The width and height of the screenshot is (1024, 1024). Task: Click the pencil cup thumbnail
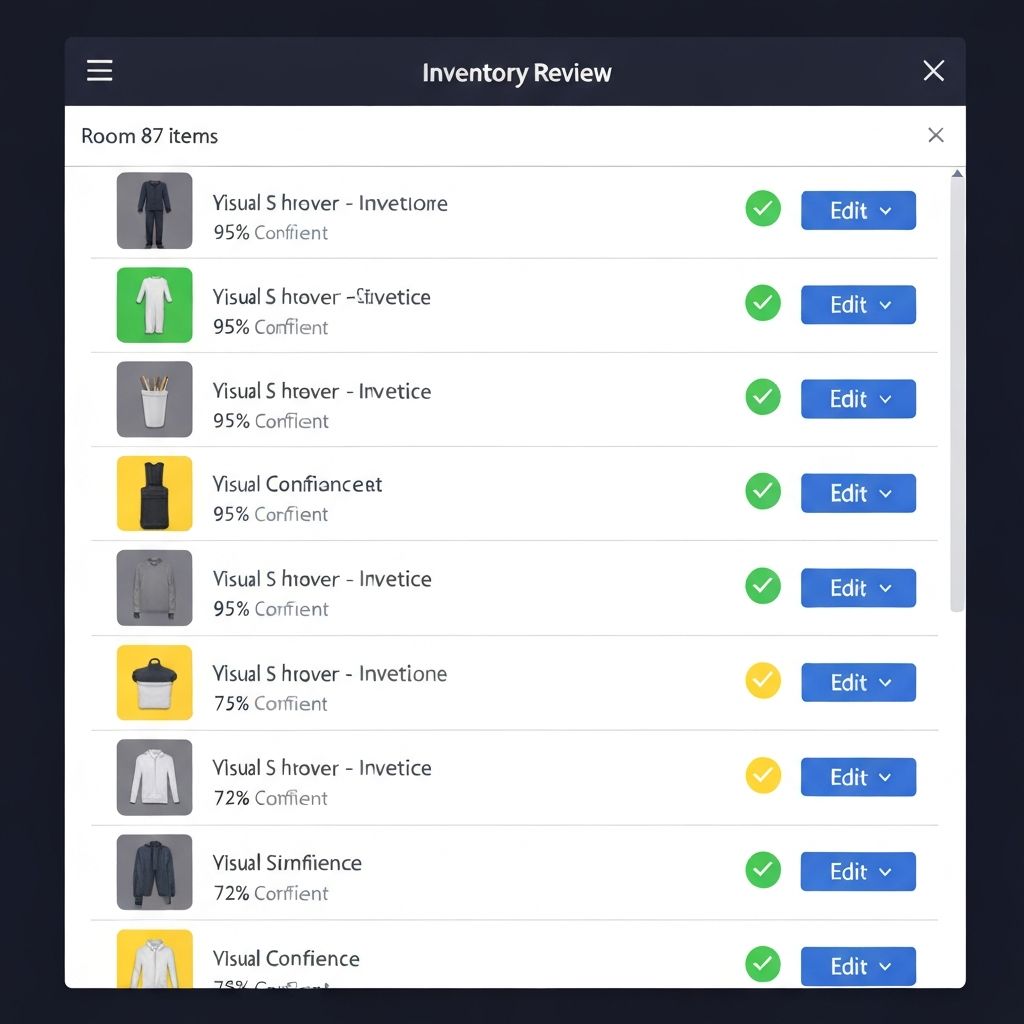[154, 399]
